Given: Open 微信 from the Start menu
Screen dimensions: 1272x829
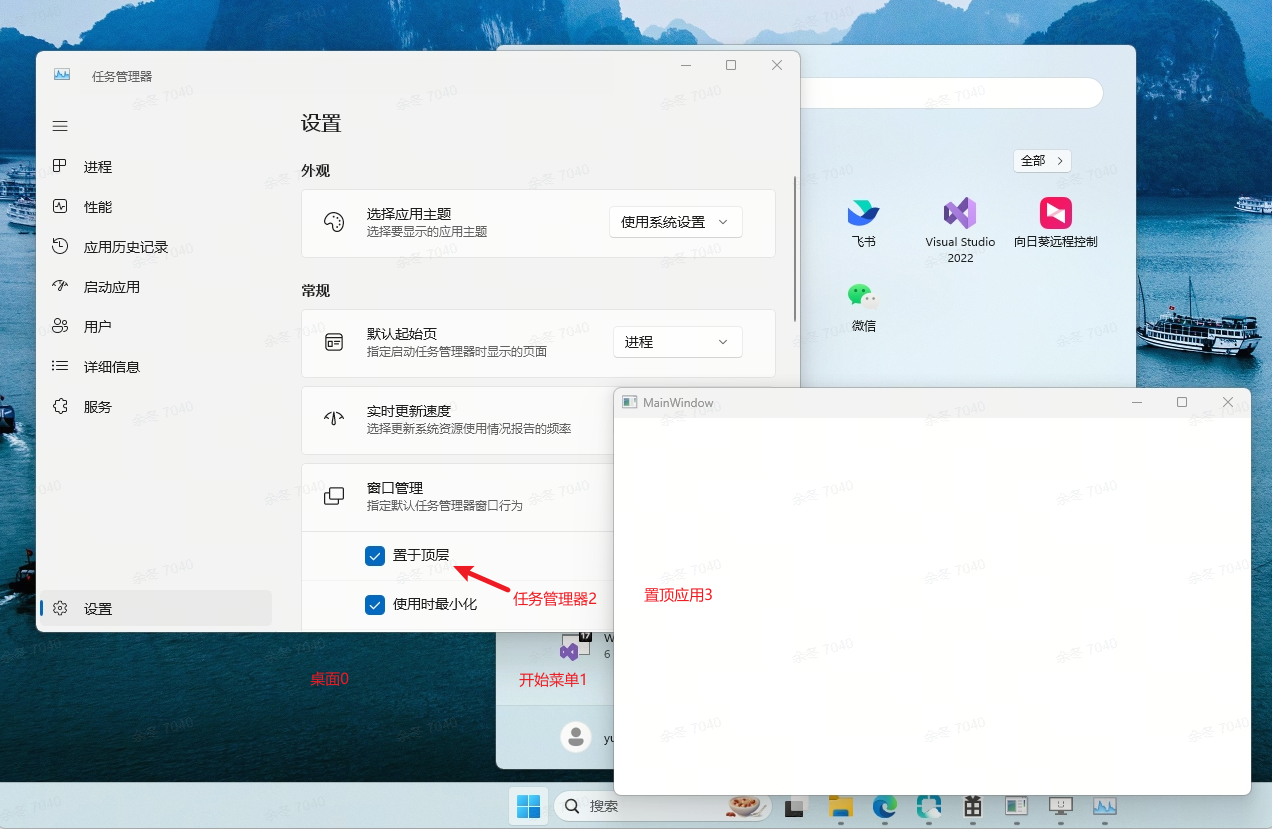Looking at the screenshot, I should coord(863,307).
